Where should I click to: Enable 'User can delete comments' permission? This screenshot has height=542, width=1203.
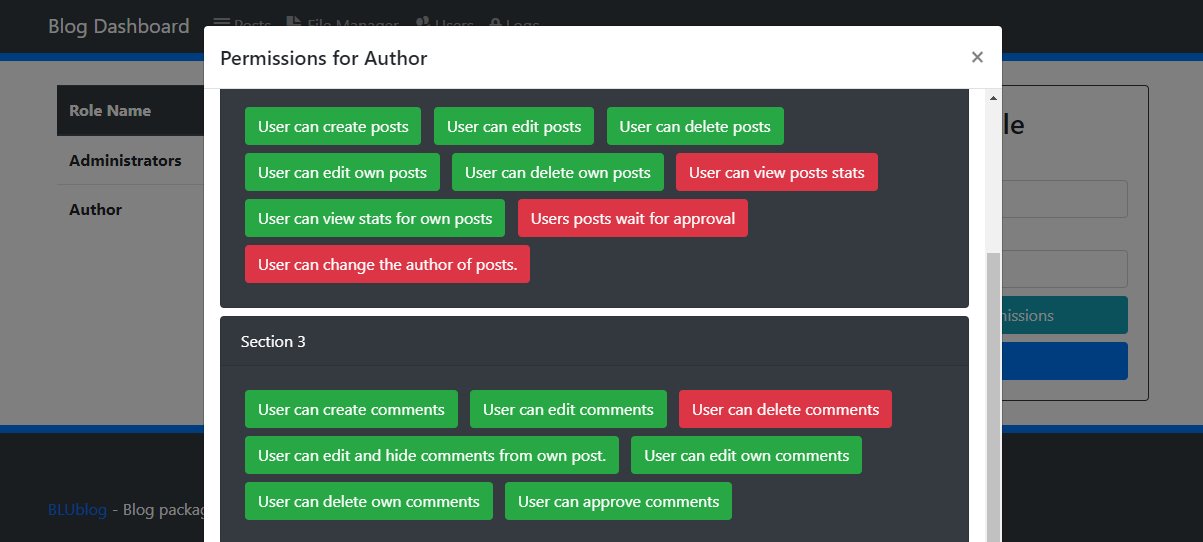(x=785, y=409)
